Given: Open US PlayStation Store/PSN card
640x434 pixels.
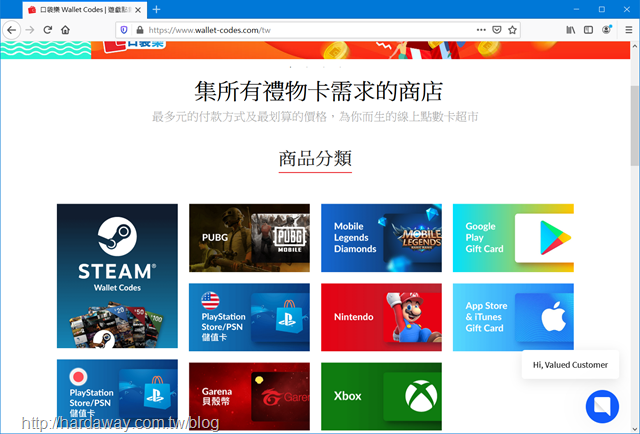Looking at the screenshot, I should point(249,317).
